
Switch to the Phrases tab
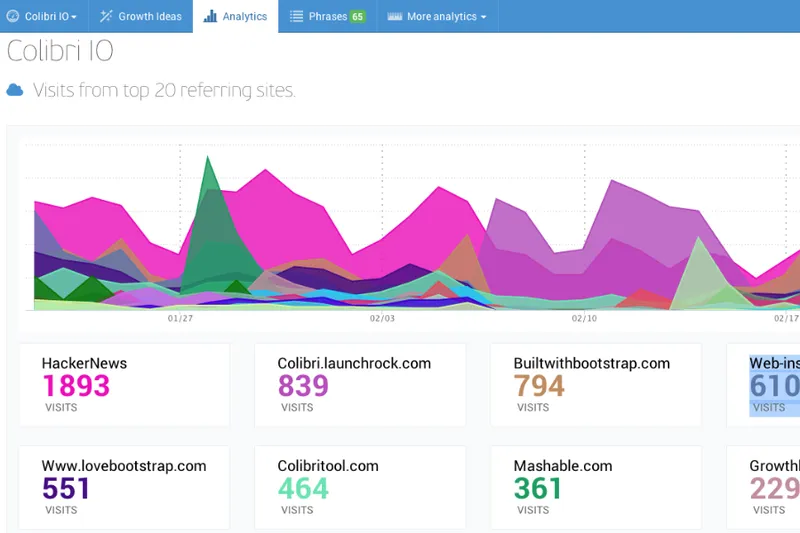(327, 16)
